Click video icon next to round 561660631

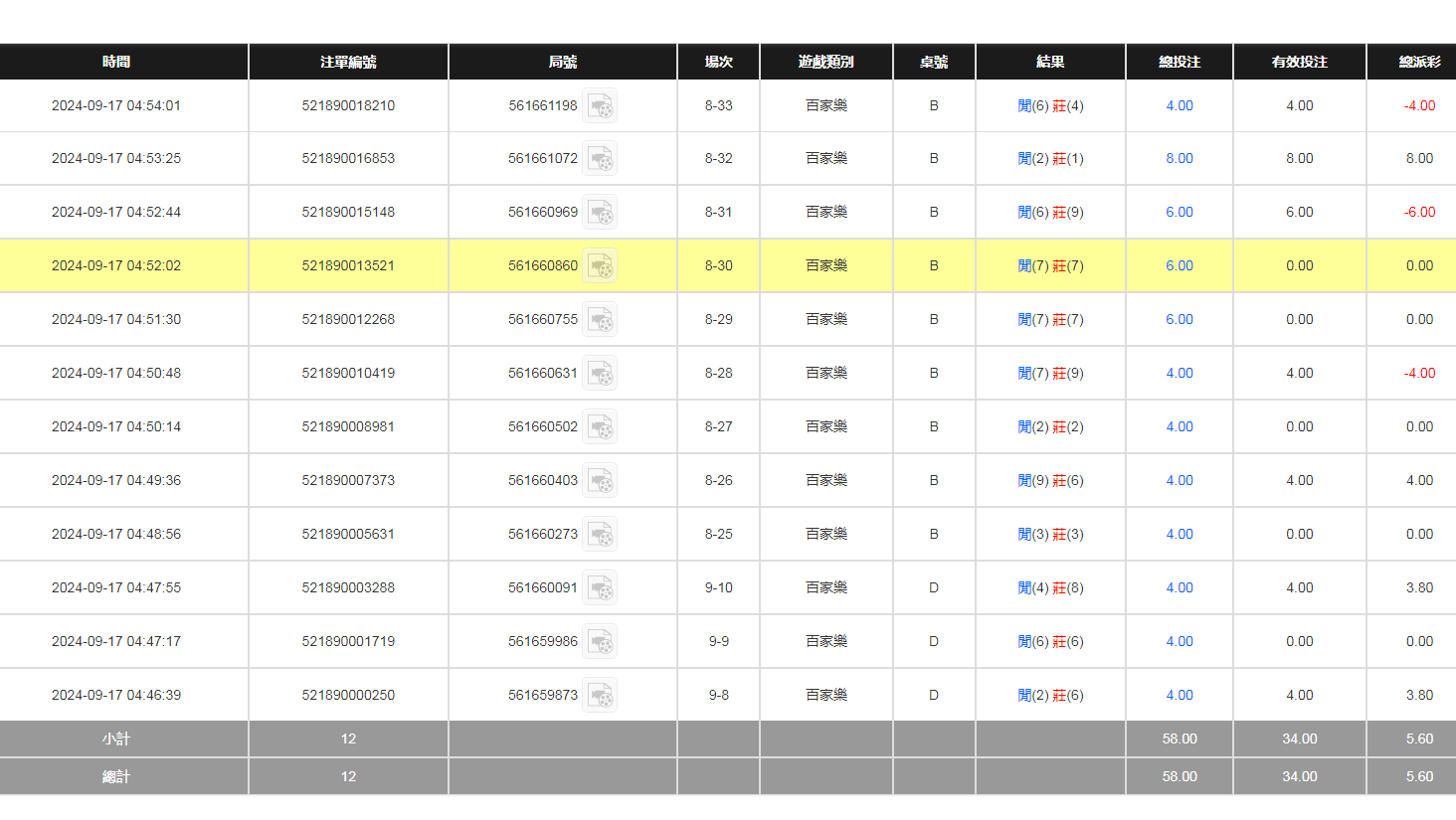click(x=600, y=374)
